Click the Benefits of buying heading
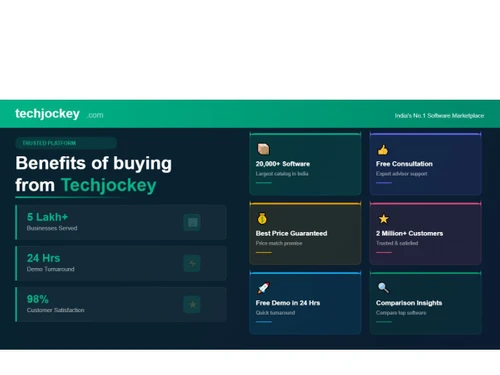 pyautogui.click(x=94, y=164)
